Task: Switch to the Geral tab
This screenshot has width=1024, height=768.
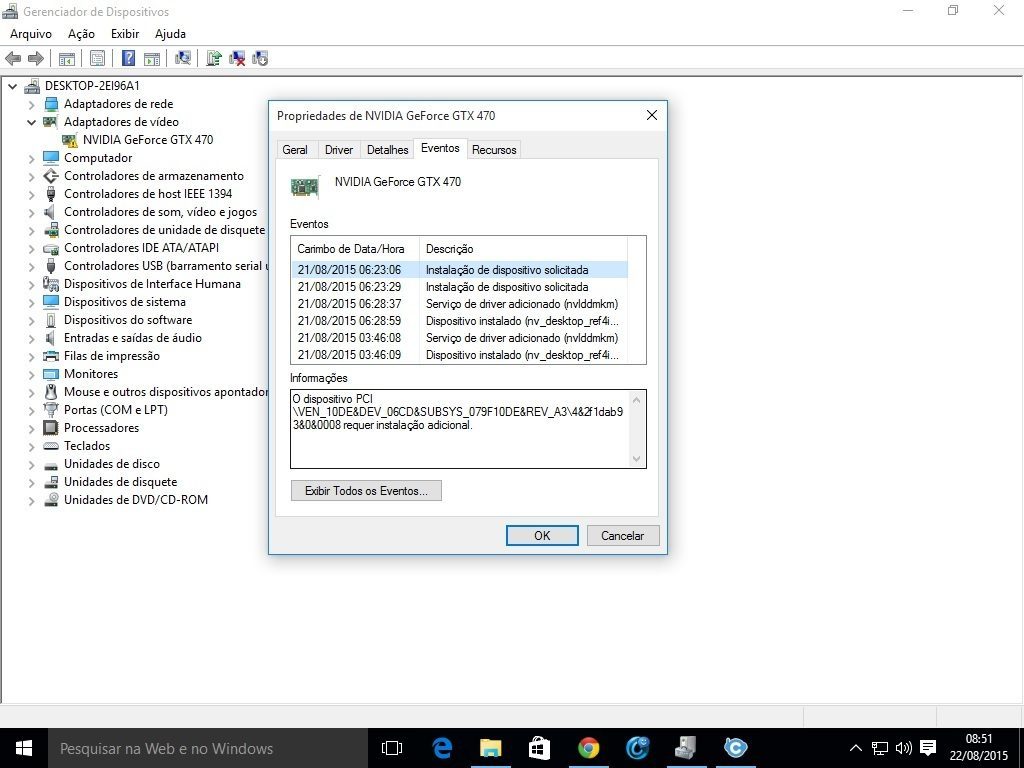Action: pos(295,150)
